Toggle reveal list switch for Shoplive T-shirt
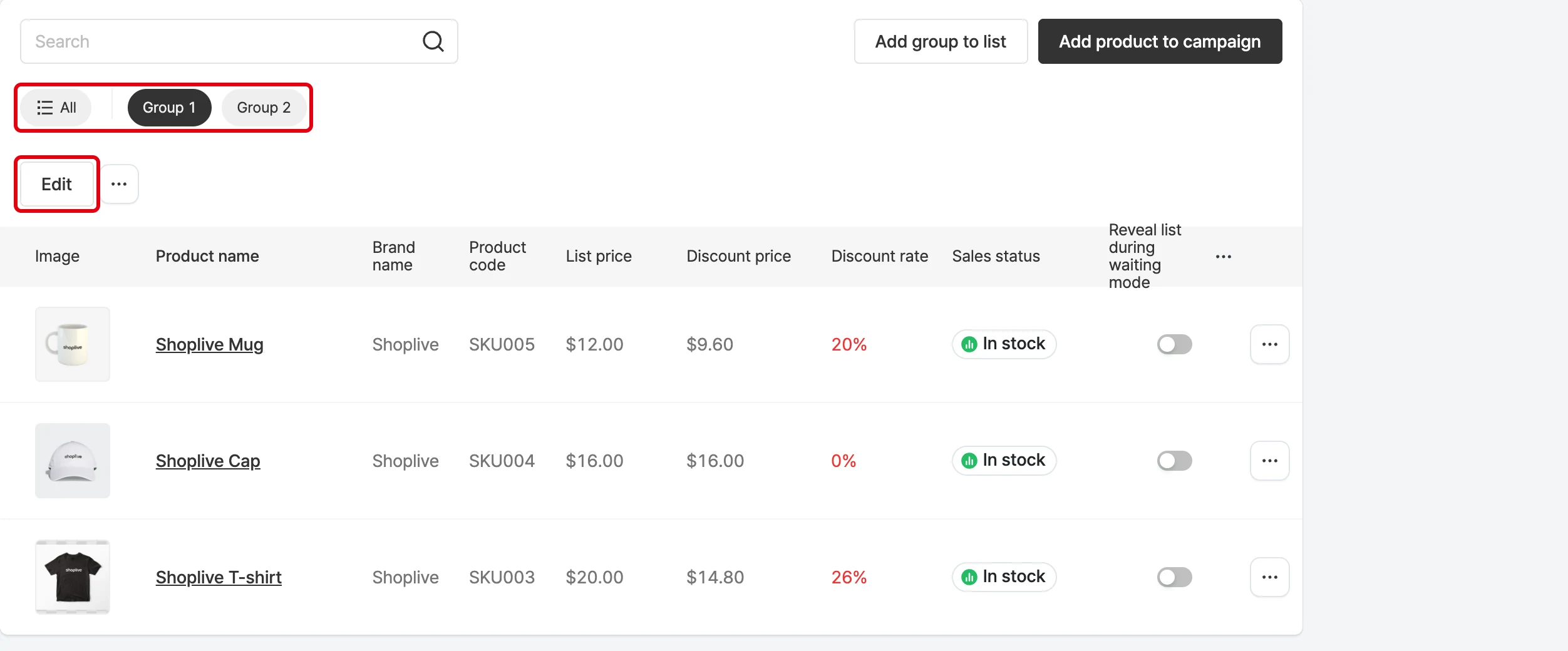 [1174, 577]
